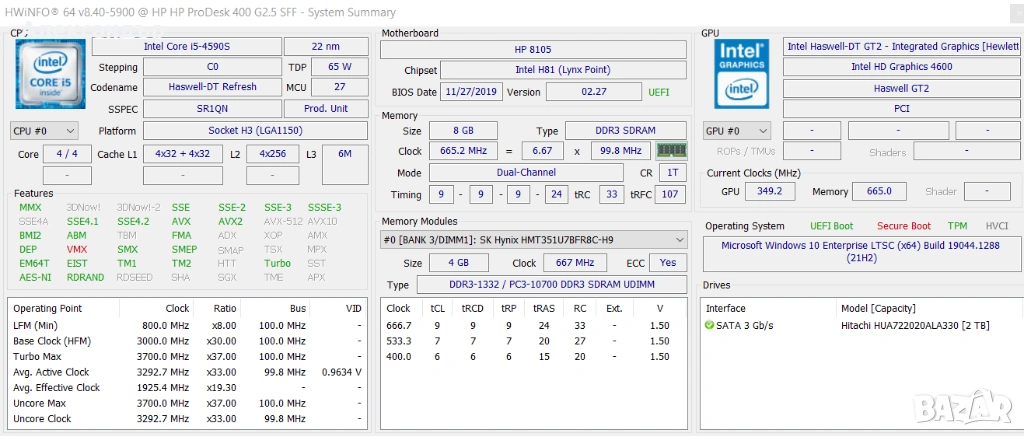Image resolution: width=1024 pixels, height=436 pixels.
Task: Open the CPU #0 selector dropdown
Action: tap(44, 131)
